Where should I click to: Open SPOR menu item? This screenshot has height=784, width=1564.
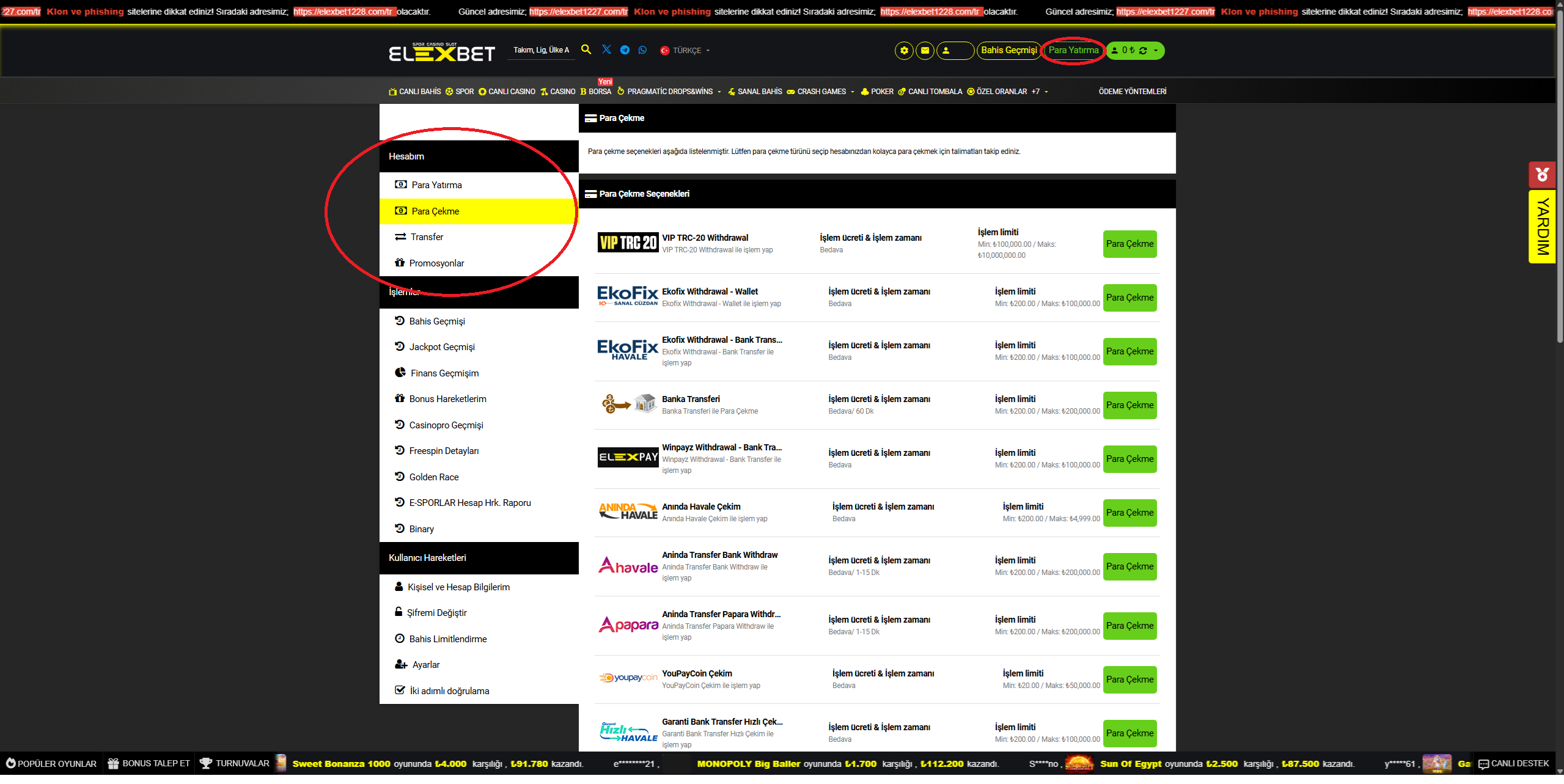tap(460, 92)
